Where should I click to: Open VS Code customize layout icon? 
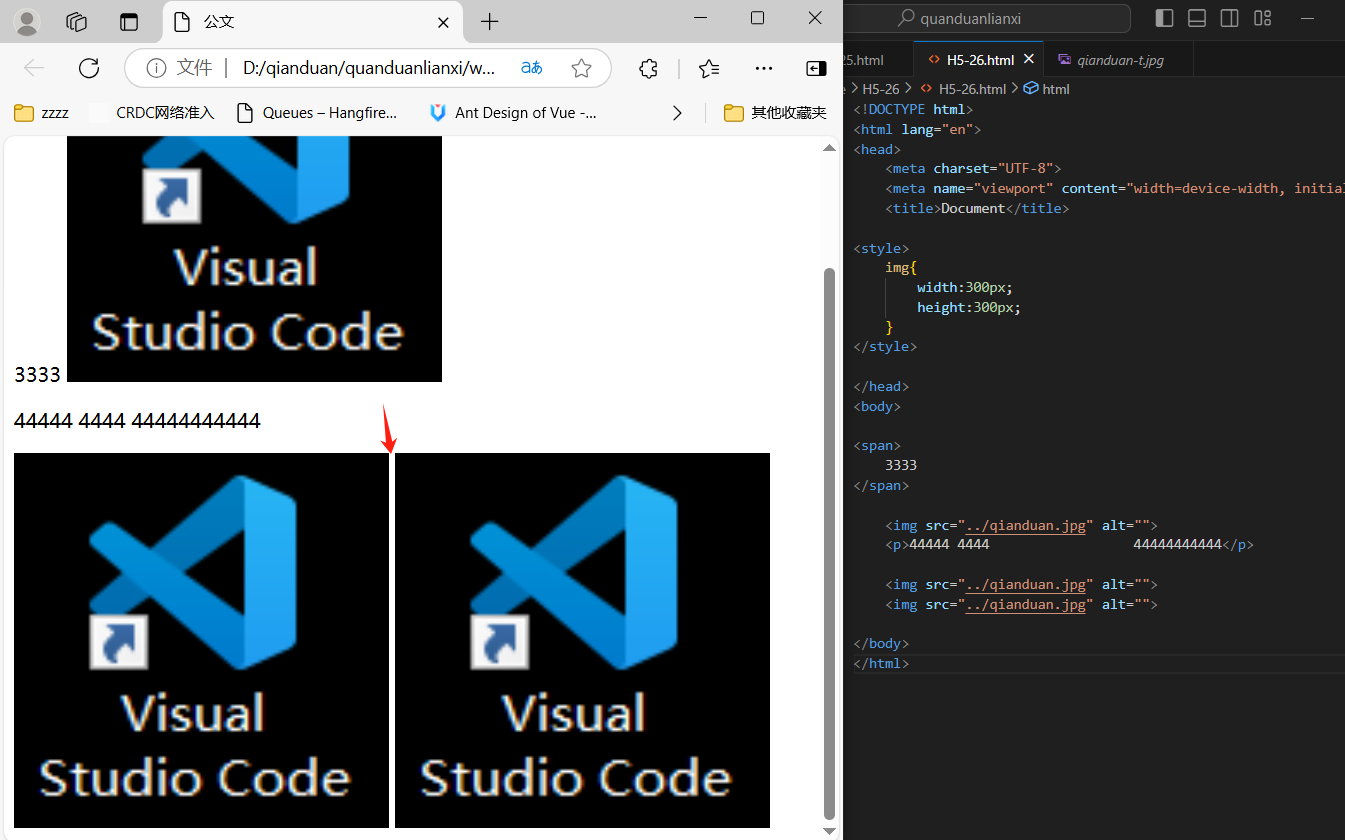click(x=1263, y=18)
